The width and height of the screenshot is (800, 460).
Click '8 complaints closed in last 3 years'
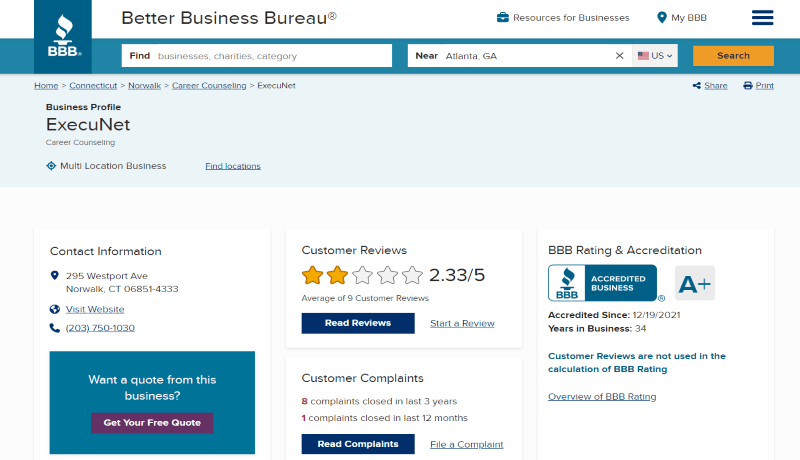pyautogui.click(x=379, y=401)
